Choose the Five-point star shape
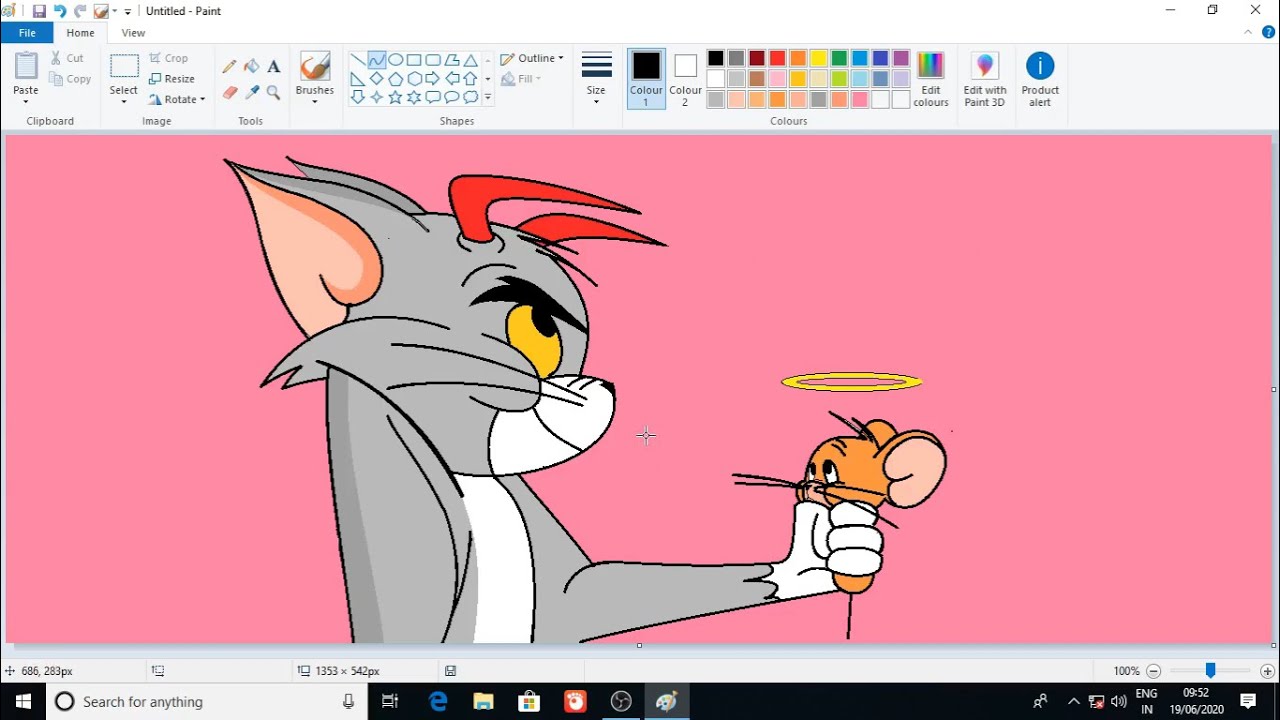1280x720 pixels. click(395, 97)
